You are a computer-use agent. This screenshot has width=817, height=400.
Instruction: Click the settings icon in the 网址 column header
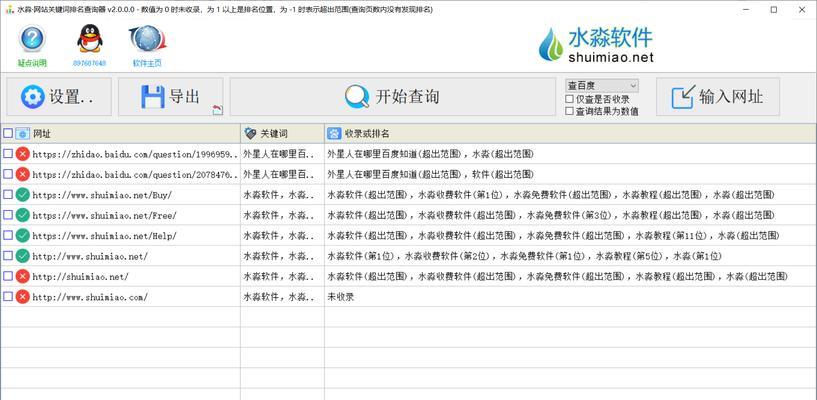pyautogui.click(x=22, y=133)
